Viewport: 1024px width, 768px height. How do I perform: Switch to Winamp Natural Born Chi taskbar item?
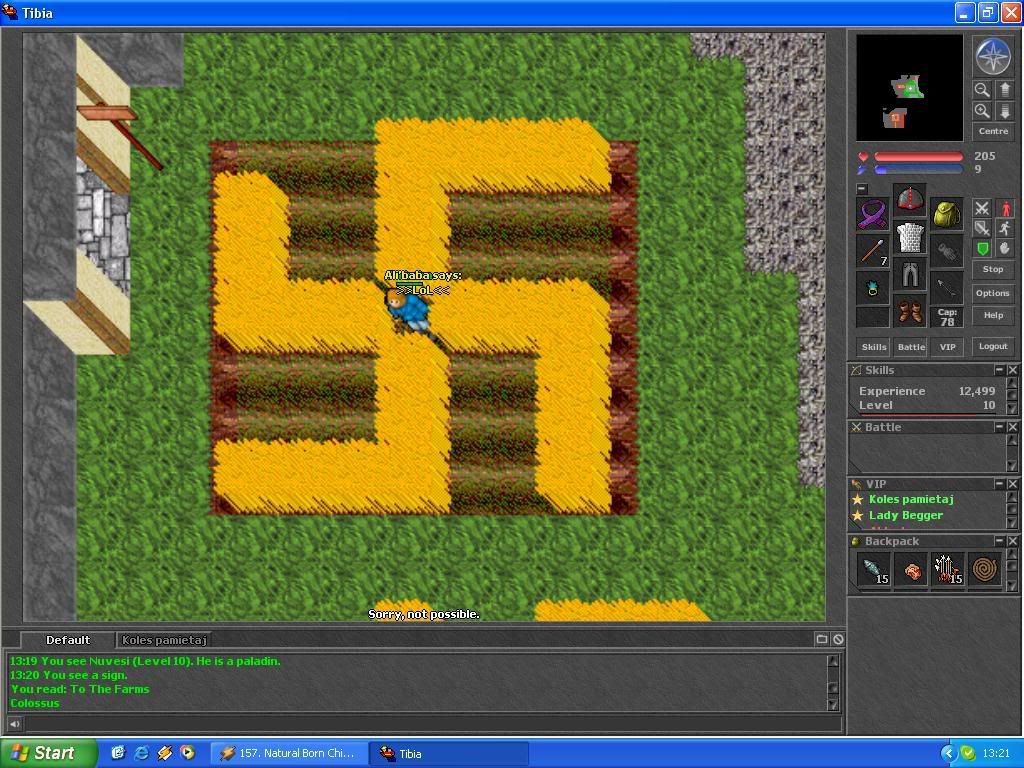pyautogui.click(x=287, y=753)
